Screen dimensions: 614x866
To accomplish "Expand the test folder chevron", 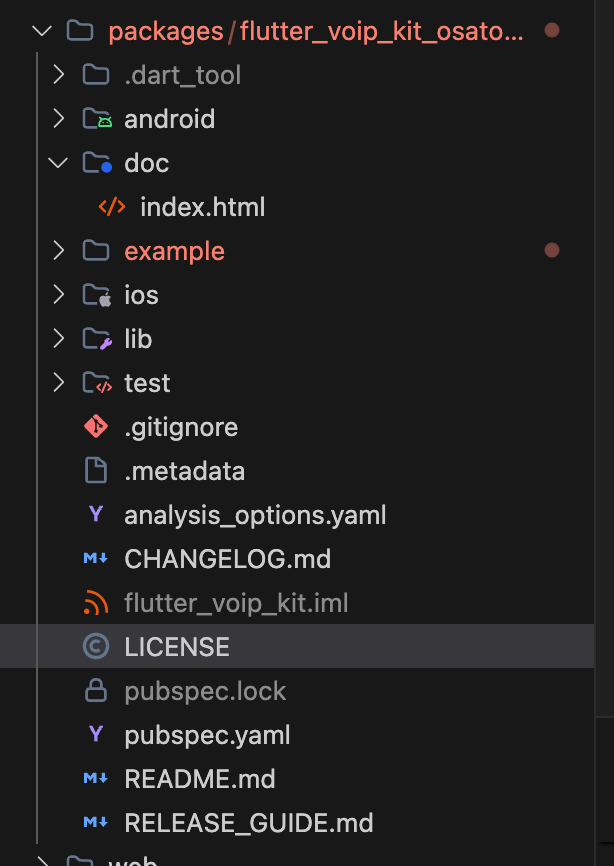I will click(58, 383).
